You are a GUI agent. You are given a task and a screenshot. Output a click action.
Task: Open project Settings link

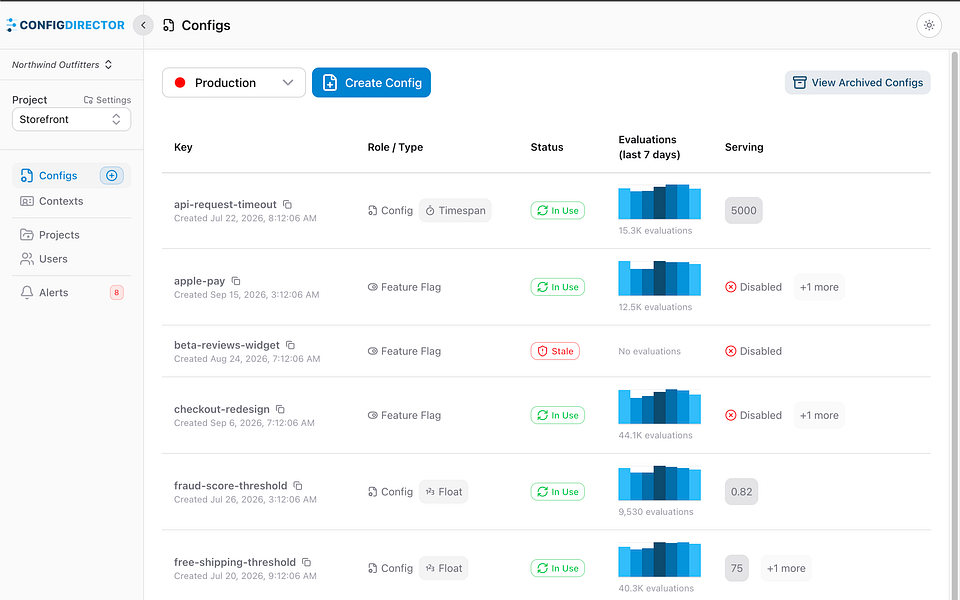click(108, 100)
